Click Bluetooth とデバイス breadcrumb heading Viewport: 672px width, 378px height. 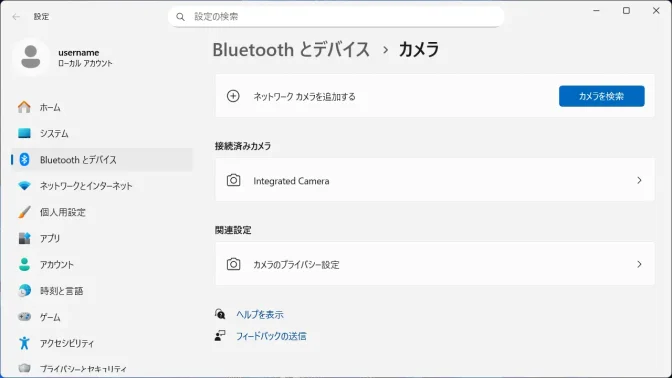click(291, 50)
